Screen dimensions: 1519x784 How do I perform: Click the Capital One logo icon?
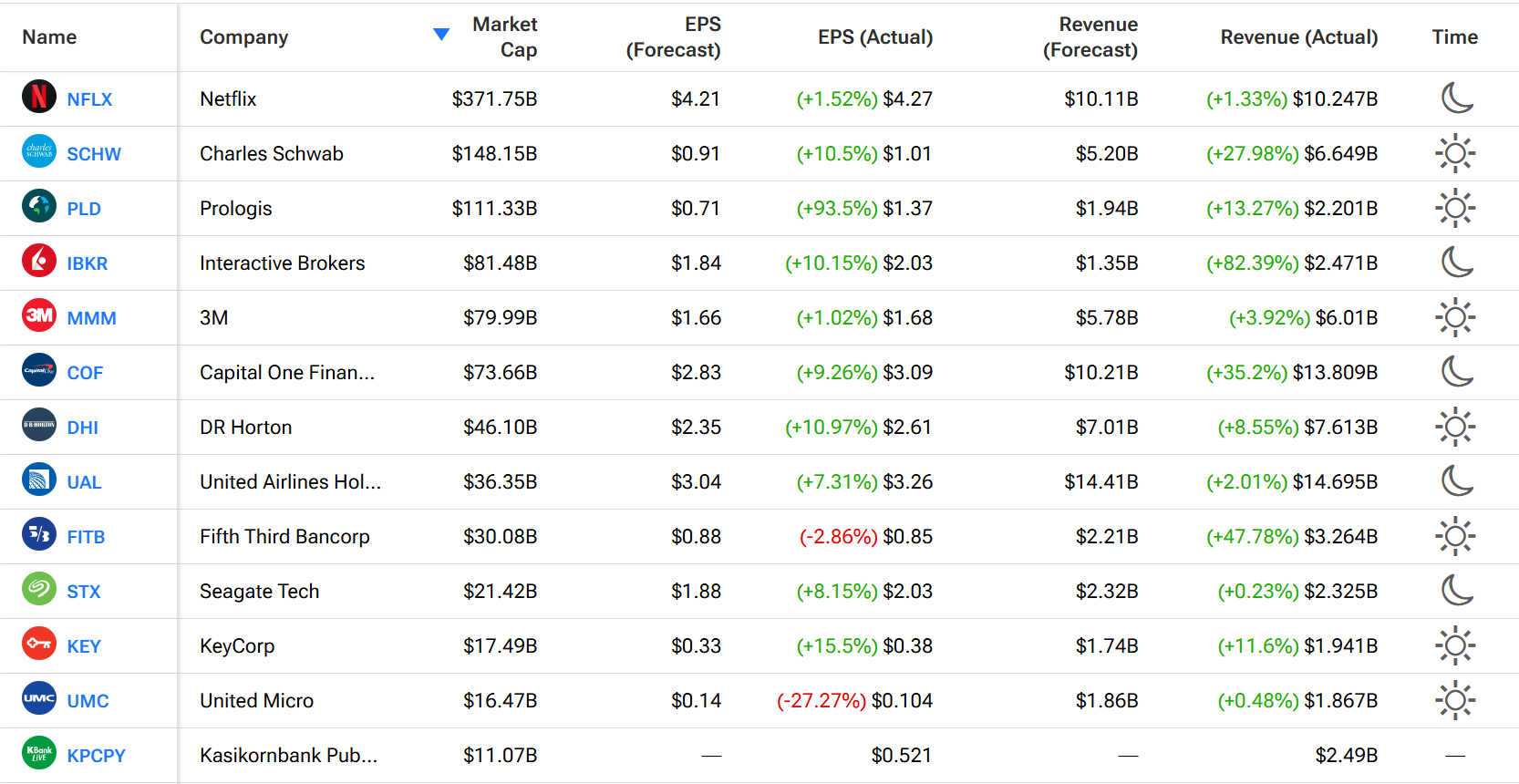point(39,370)
